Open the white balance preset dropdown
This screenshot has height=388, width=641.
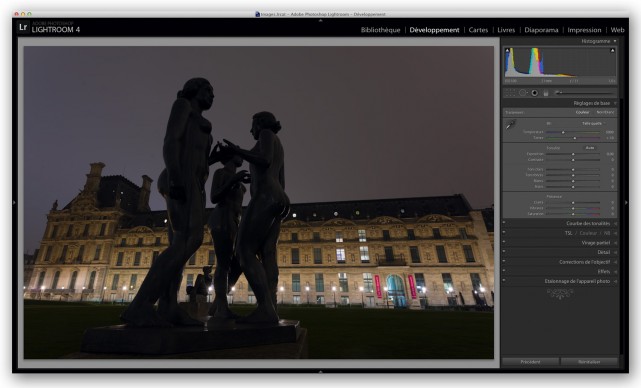pyautogui.click(x=593, y=123)
